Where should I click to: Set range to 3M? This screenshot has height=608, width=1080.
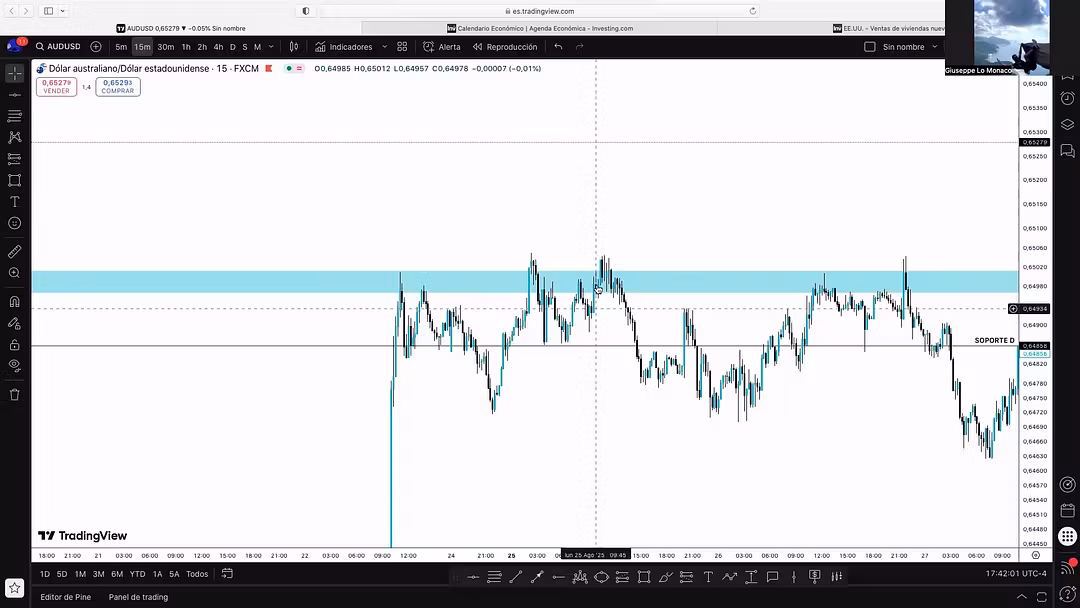point(98,574)
